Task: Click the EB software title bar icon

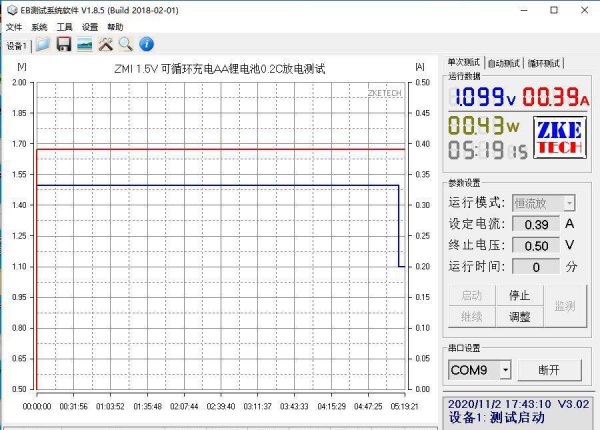Action: point(11,9)
